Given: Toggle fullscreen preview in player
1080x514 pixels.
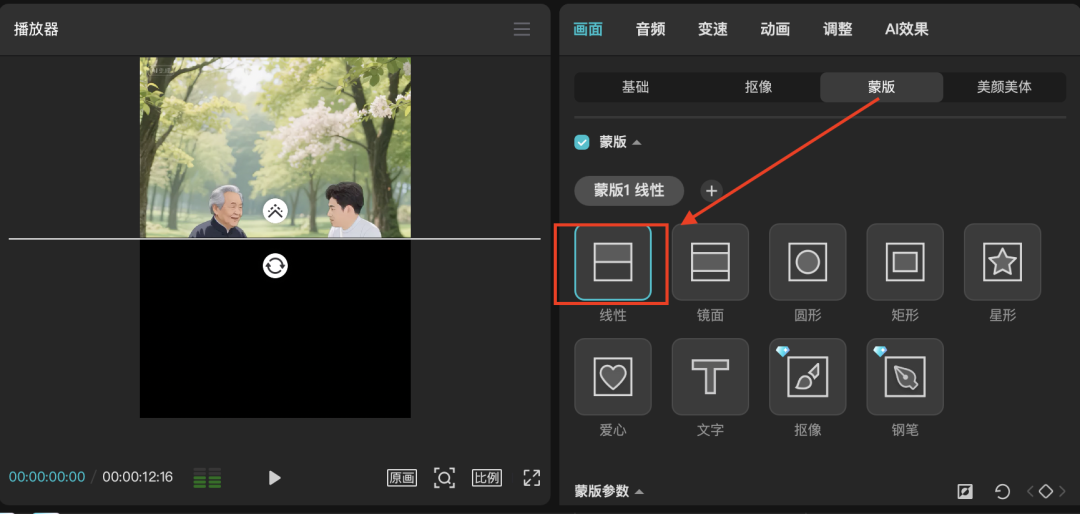Looking at the screenshot, I should 532,477.
